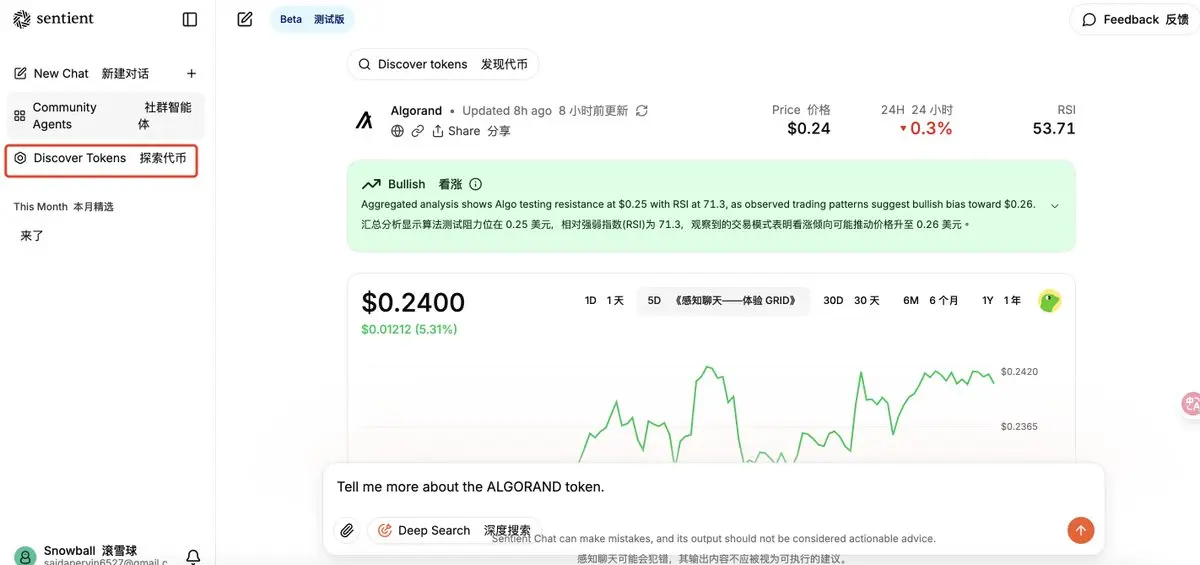1200x565 pixels.
Task: Click the 'Updated 8h ago' text
Action: [507, 110]
